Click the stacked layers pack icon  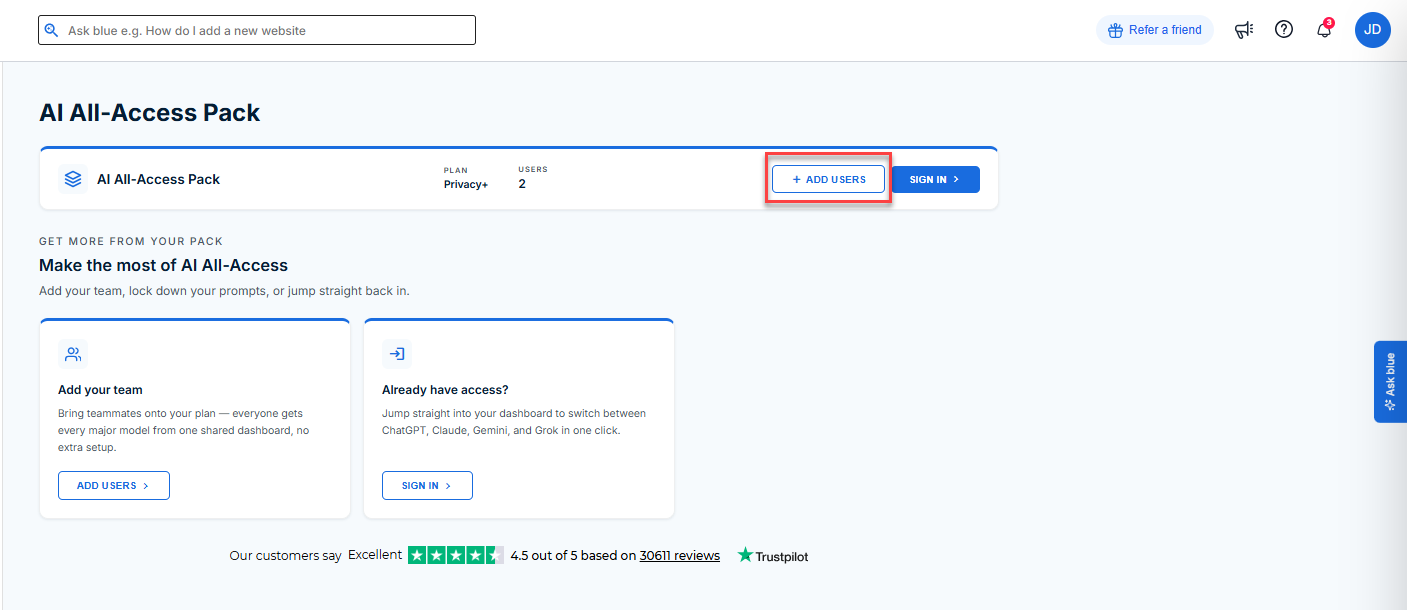(x=73, y=179)
